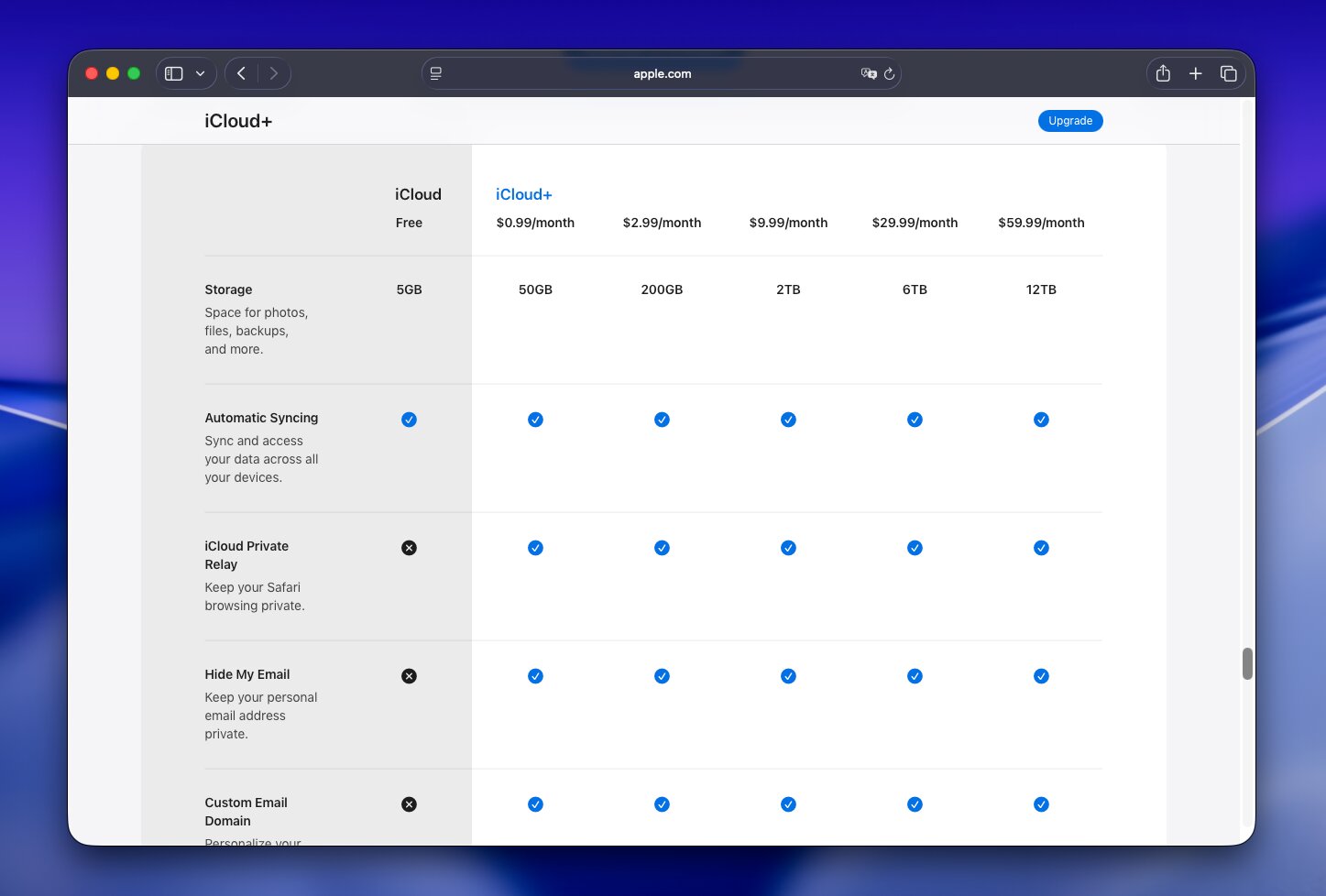
Task: Open the Share icon in Safari toolbar
Action: tap(1163, 73)
